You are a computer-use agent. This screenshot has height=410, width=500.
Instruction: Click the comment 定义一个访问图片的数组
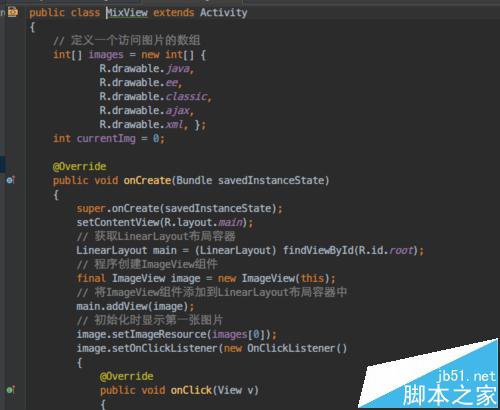tap(126, 41)
